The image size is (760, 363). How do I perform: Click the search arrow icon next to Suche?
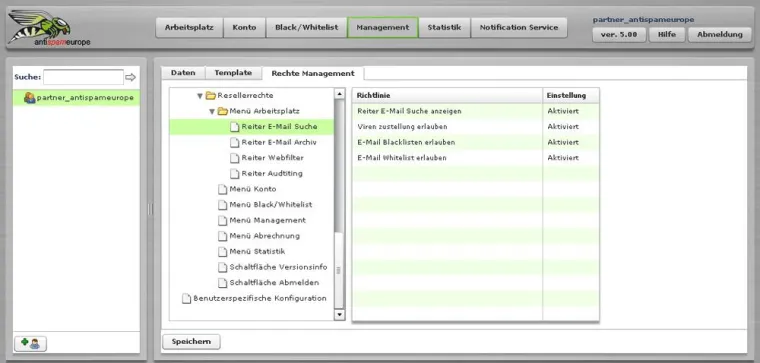point(130,77)
